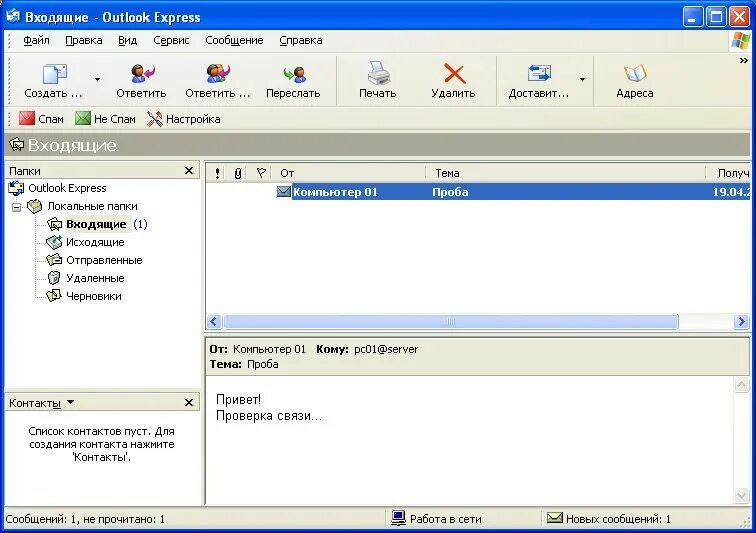Click the Удалить red X icon
Viewport: 756px width, 533px height.
[x=454, y=74]
